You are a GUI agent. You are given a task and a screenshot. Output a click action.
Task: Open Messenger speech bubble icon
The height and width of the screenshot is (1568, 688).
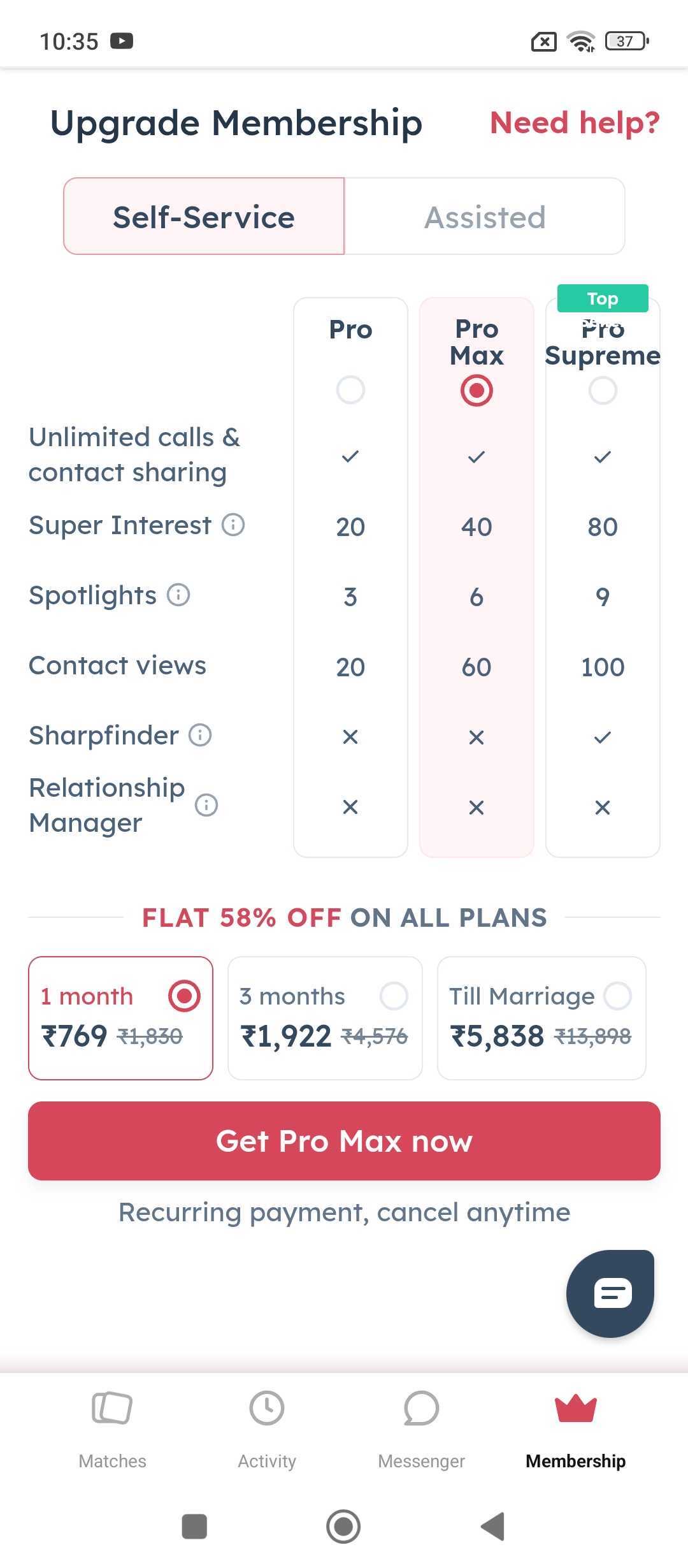pos(421,1407)
